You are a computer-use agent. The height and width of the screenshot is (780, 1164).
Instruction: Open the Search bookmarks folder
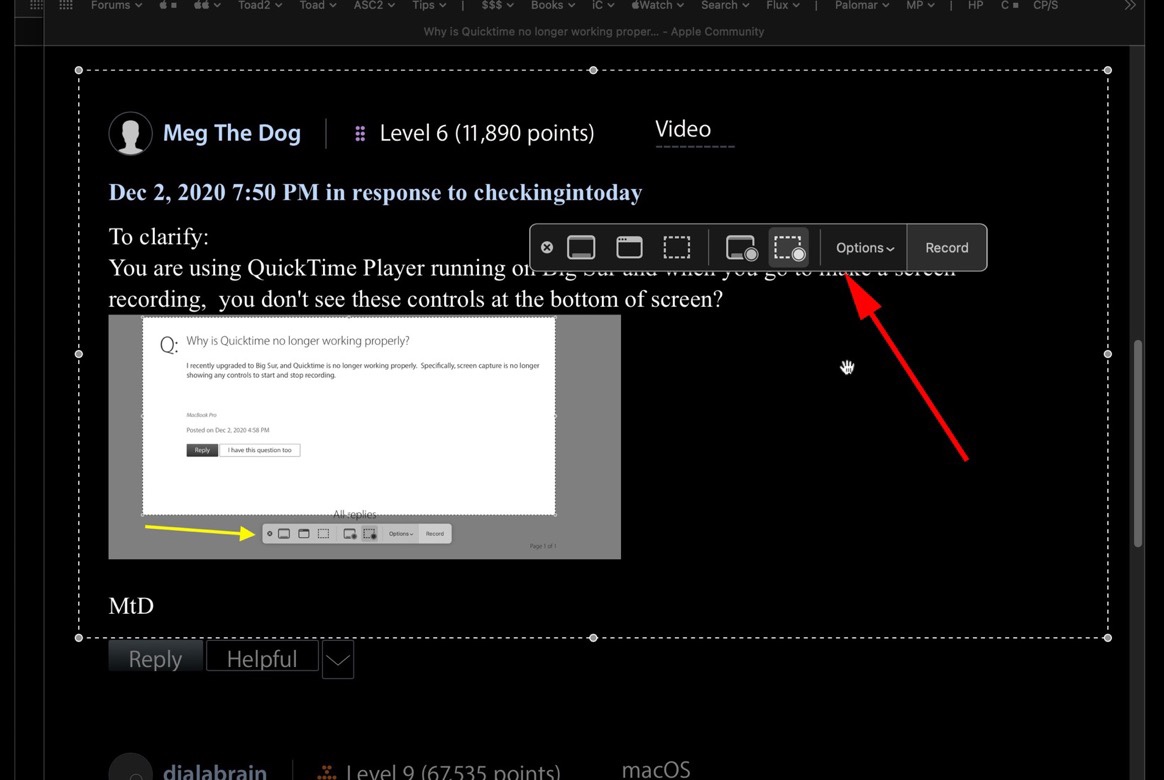click(725, 5)
